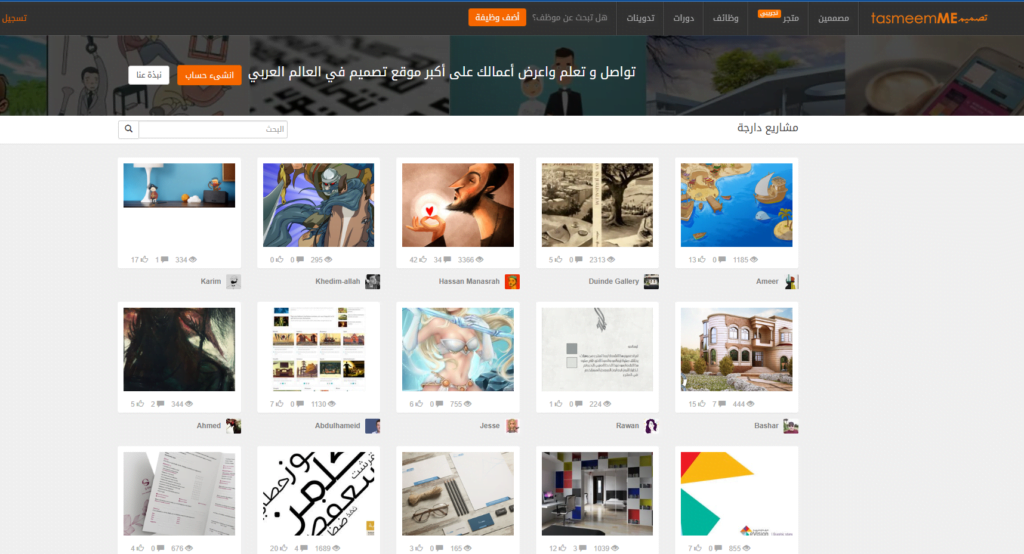Click the like icon under the heart illustration
This screenshot has height=554, width=1024.
point(423,260)
